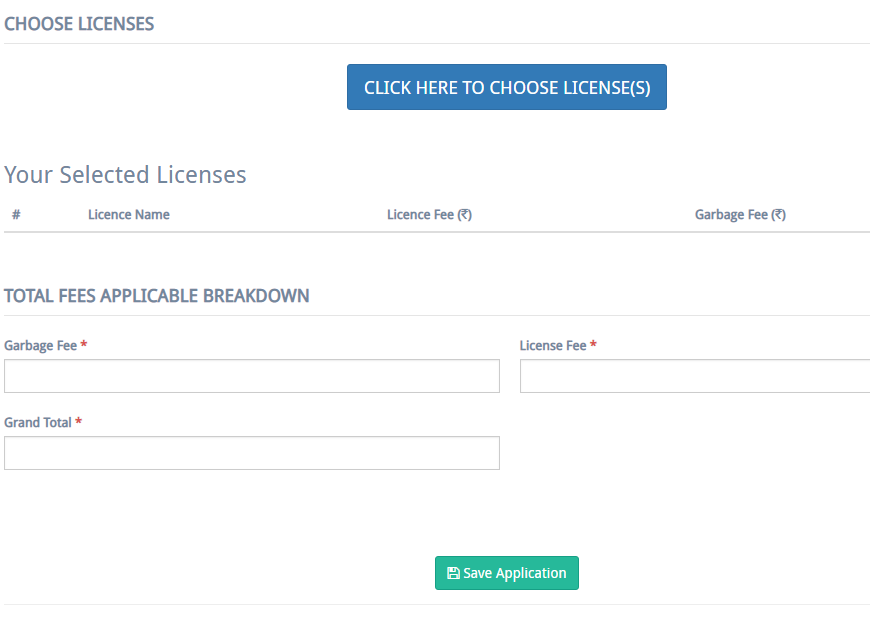Click the # column header
The height and width of the screenshot is (617, 870).
point(16,214)
